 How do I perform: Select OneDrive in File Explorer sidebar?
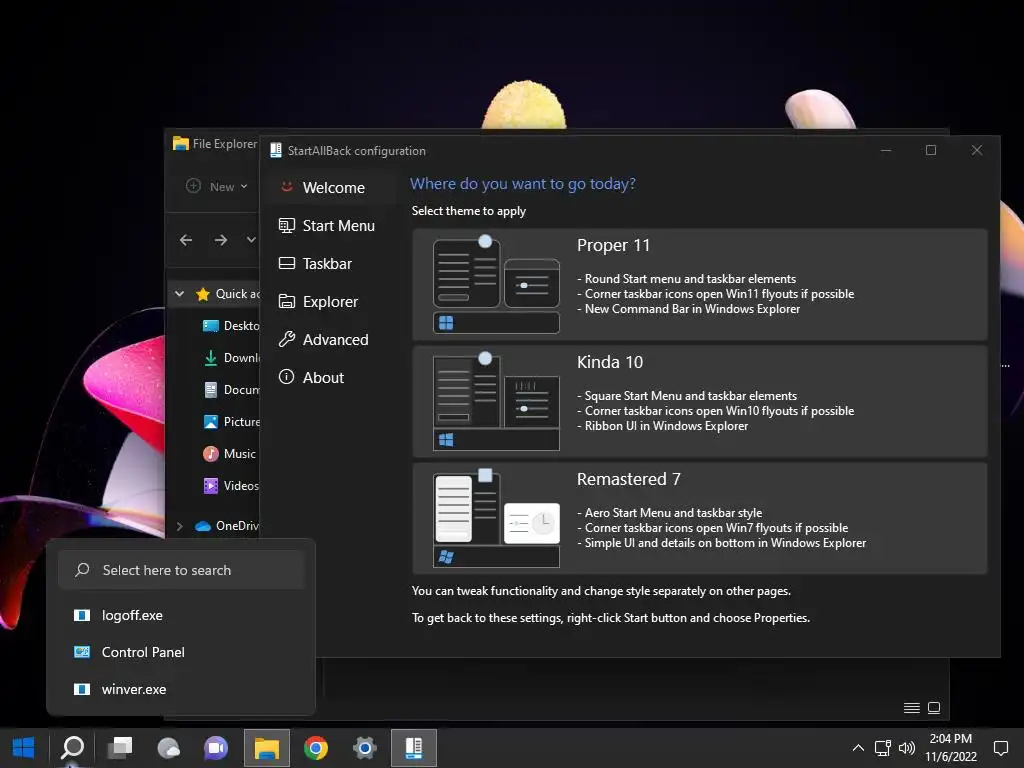227,526
